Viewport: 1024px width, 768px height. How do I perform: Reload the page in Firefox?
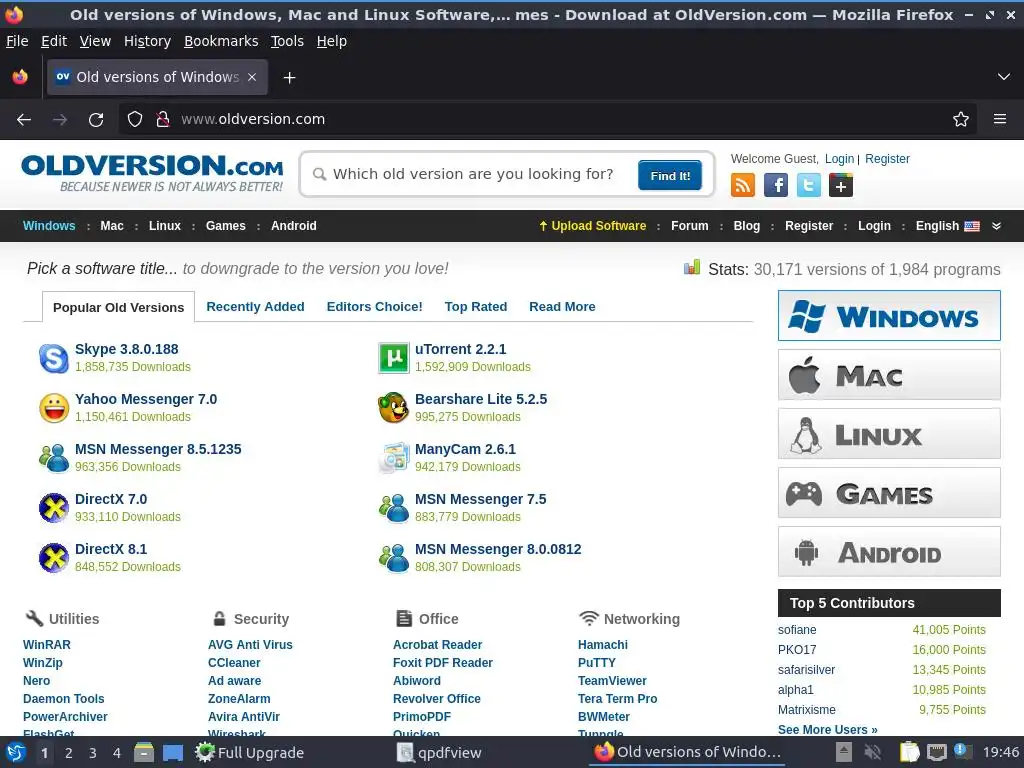tap(96, 120)
